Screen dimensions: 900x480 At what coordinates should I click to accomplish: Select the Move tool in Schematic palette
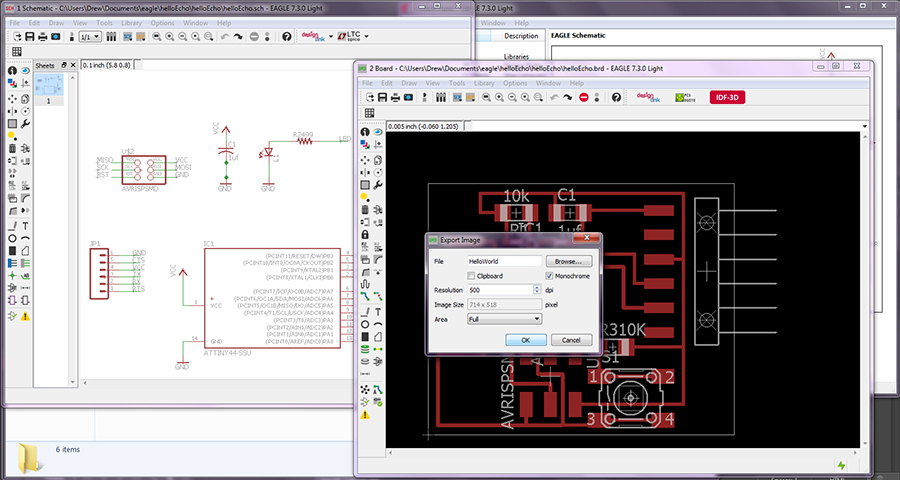coord(12,98)
